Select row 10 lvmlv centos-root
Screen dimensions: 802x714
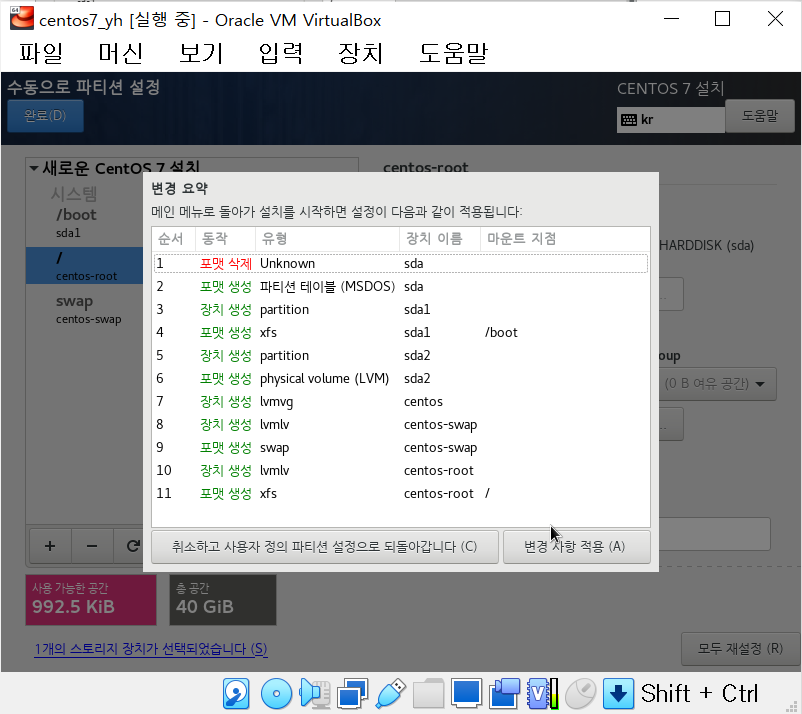pos(401,471)
